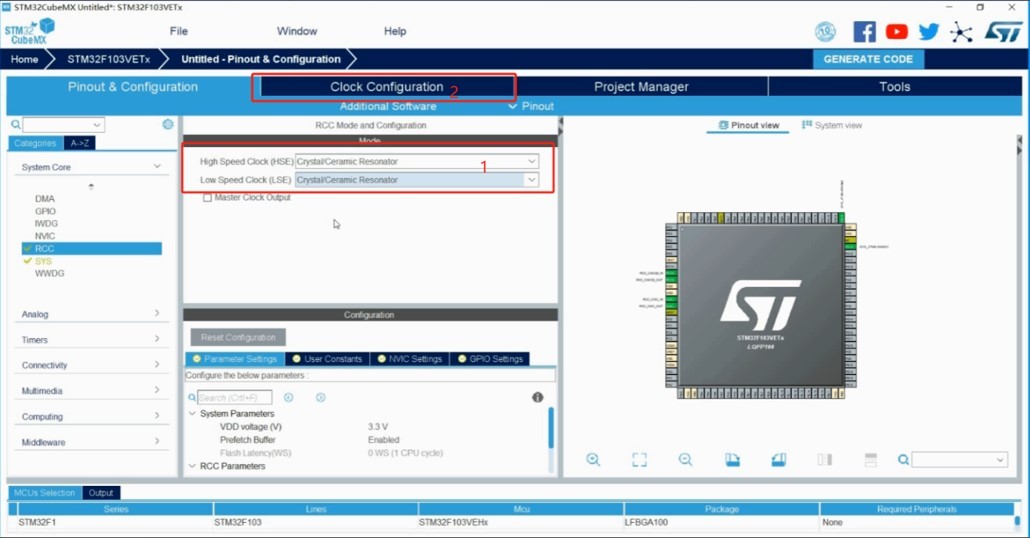
Task: Click the parameter search input field
Action: (x=235, y=397)
